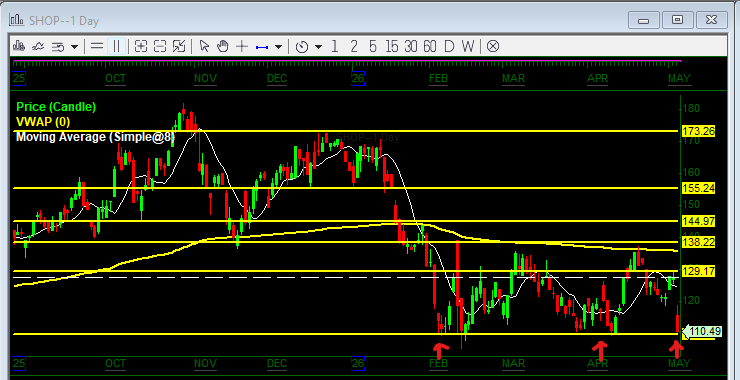Open the indicators line-study icon
Screen dimensions: 740x380
[x=38, y=46]
